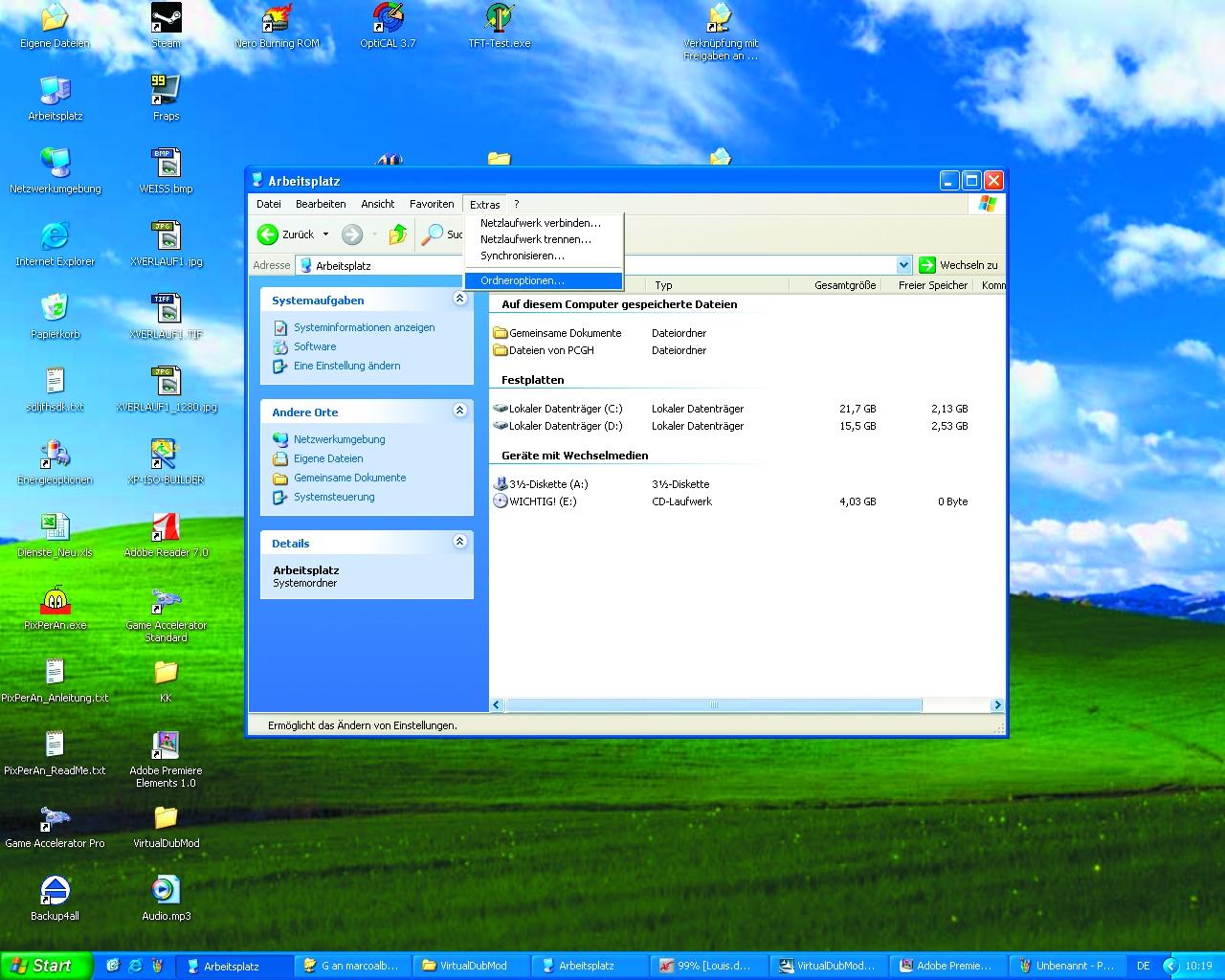This screenshot has width=1225, height=980.
Task: Sort by the Gesamtgröße column header
Action: [835, 285]
